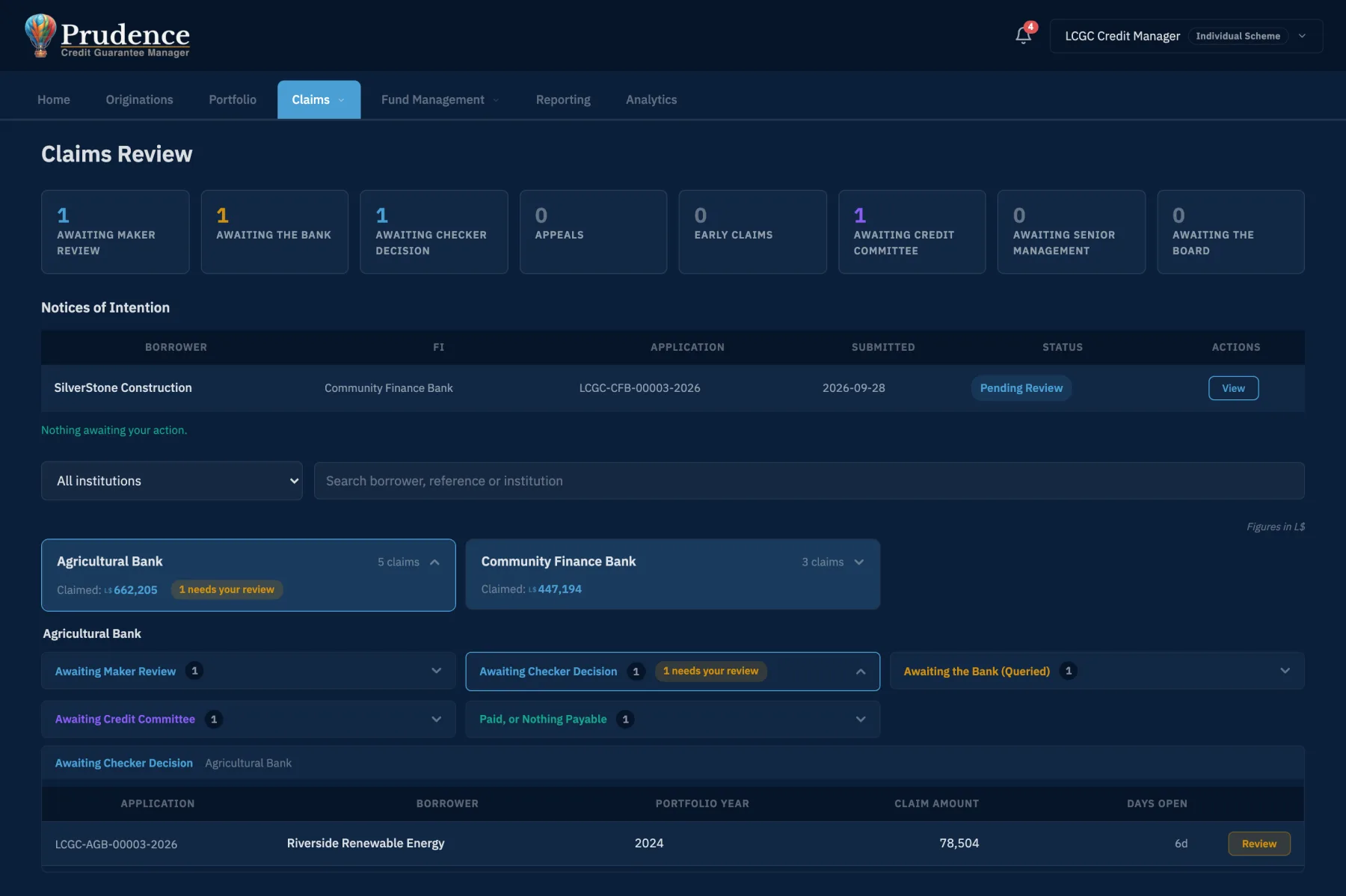Image resolution: width=1346 pixels, height=896 pixels.
Task: View the SilverStone Construction notice
Action: 1233,388
